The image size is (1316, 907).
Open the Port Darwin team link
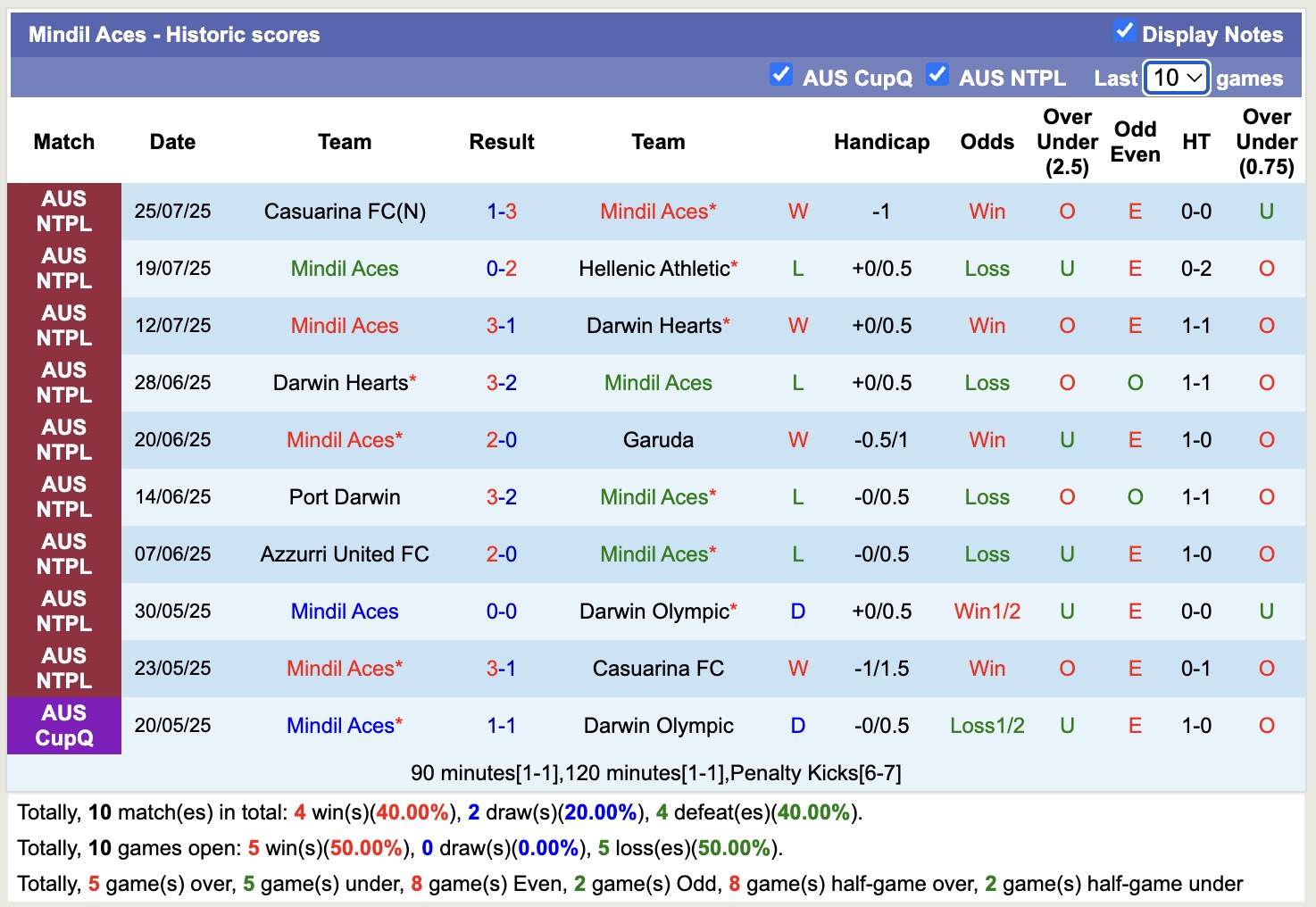pos(345,497)
